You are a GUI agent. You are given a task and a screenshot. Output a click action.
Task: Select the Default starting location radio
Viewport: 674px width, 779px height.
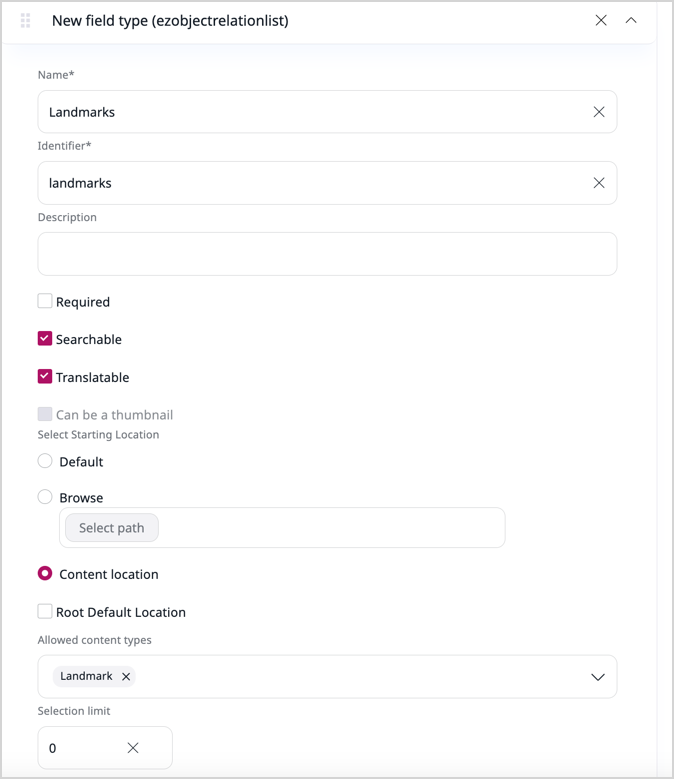pyautogui.click(x=45, y=461)
